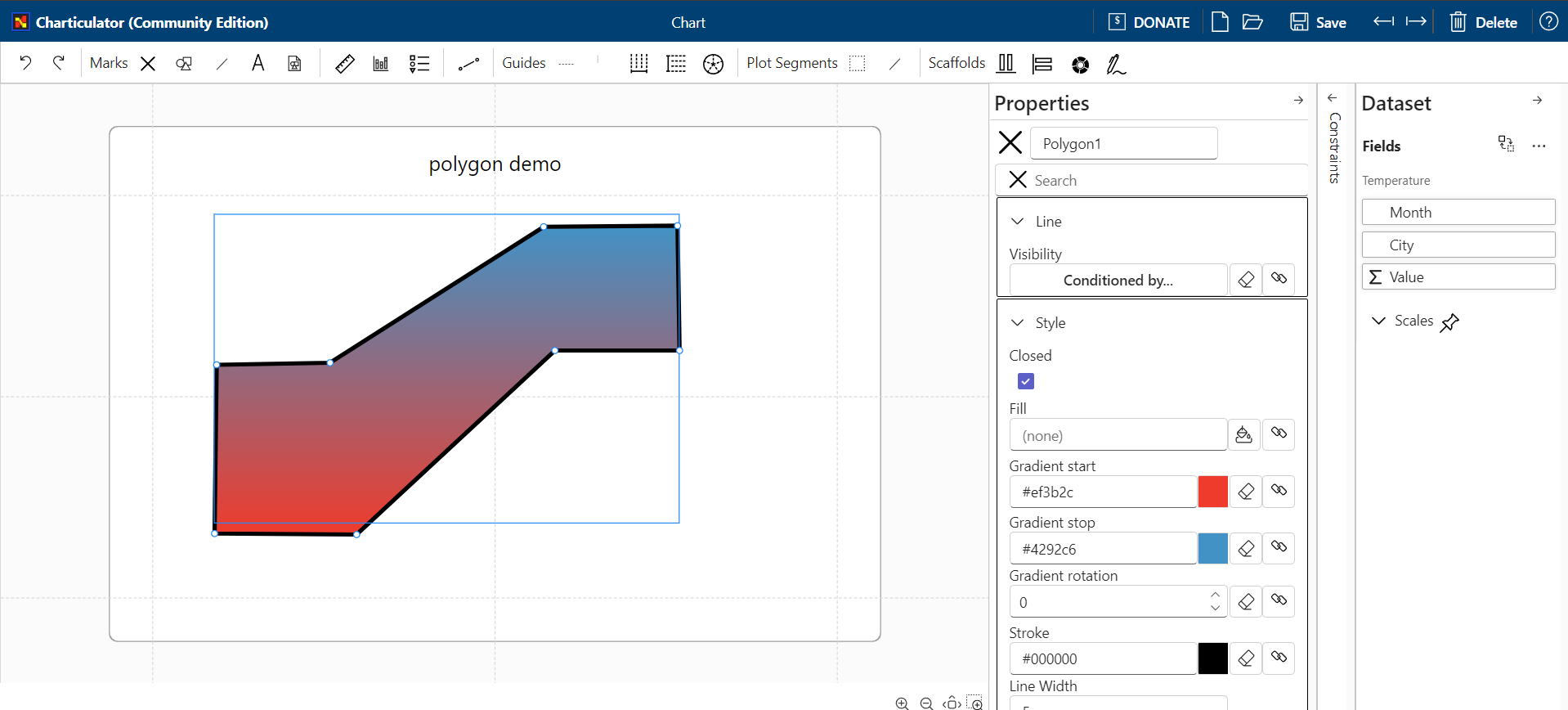Select the Marks symbol tool

coord(148,63)
